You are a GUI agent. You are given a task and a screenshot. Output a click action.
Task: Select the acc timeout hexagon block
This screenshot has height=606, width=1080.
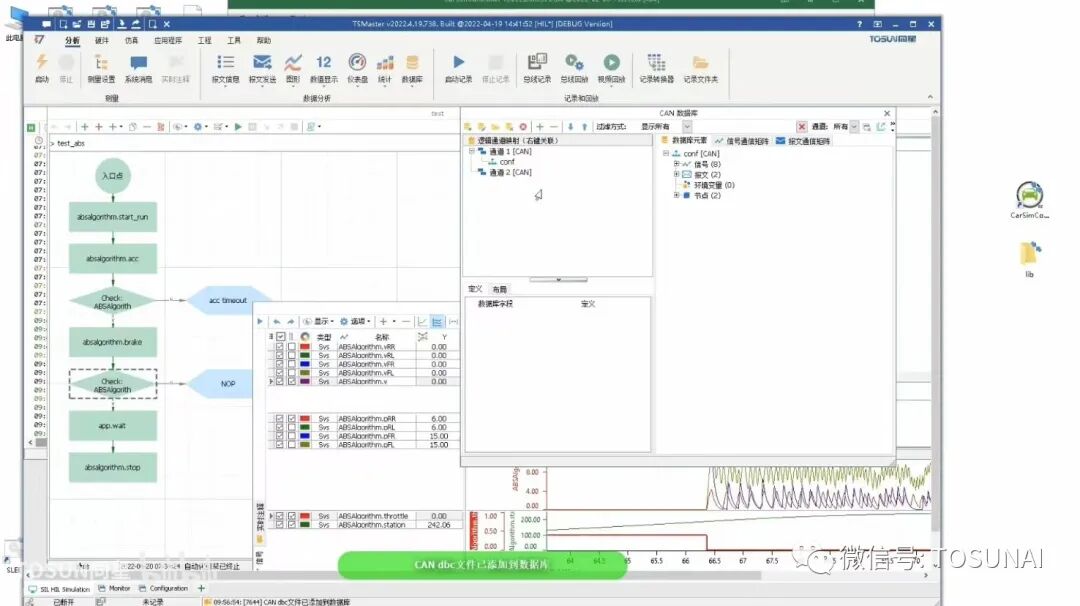[228, 300]
